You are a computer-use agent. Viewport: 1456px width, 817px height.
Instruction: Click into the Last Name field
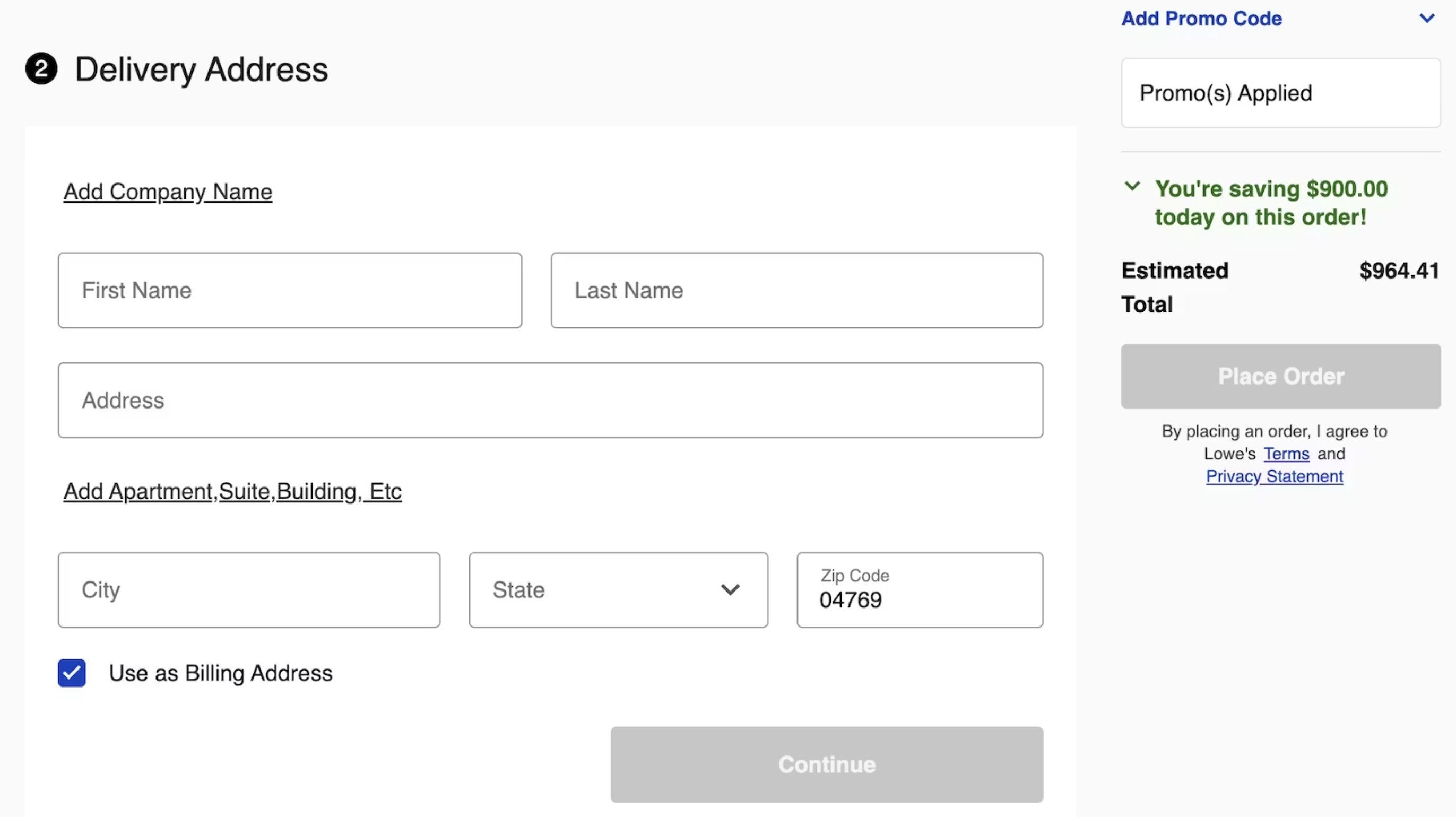[796, 290]
